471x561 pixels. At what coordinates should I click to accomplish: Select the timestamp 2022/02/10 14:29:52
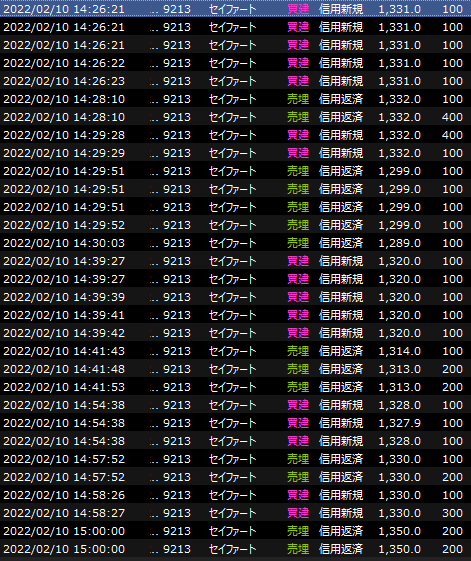pyautogui.click(x=64, y=225)
